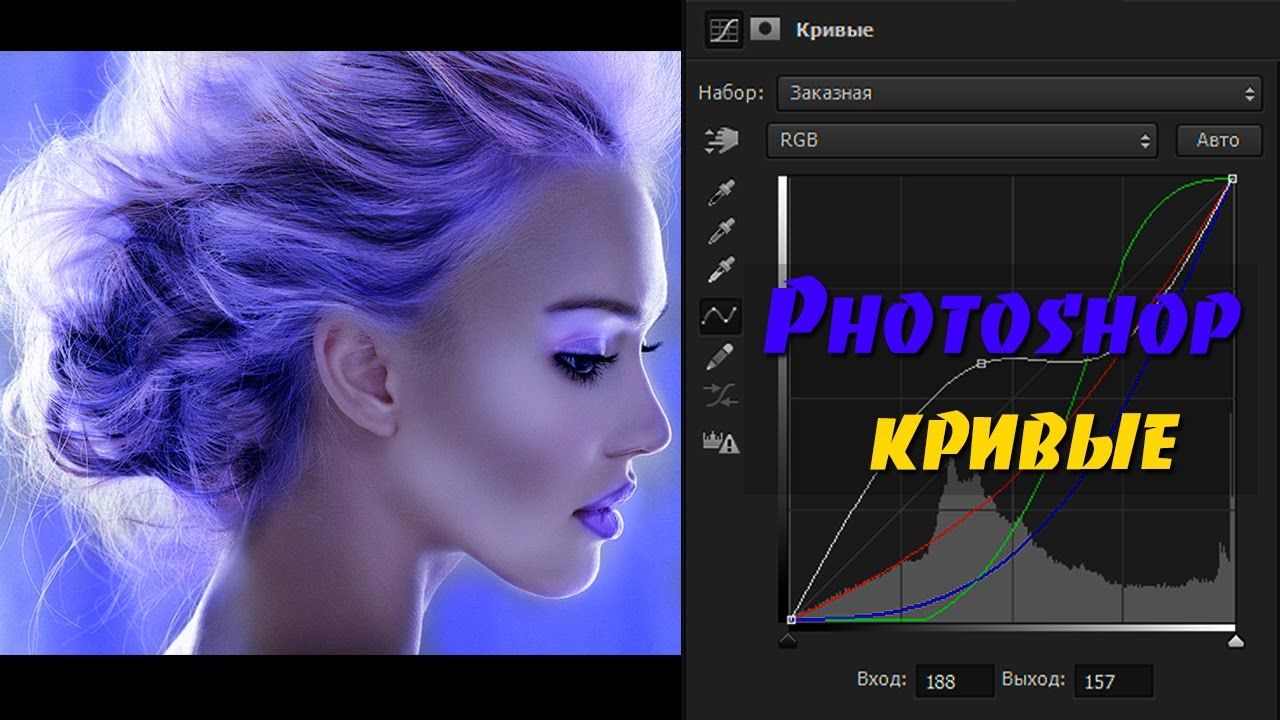Viewport: 1280px width, 720px height.
Task: Select the white curve midpoint control point
Action: [x=981, y=364]
